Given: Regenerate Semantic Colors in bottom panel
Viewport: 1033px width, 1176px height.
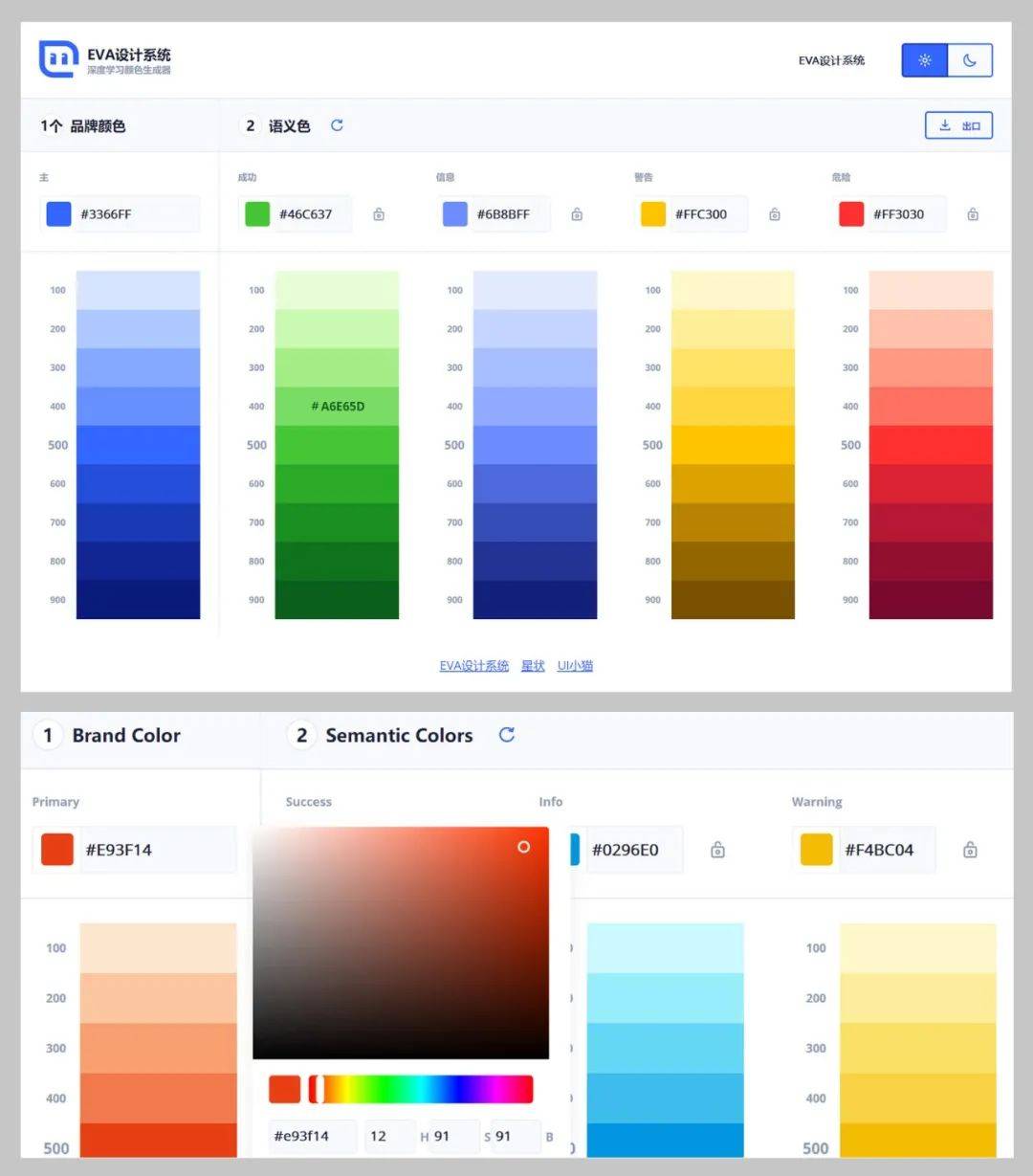Looking at the screenshot, I should point(507,735).
